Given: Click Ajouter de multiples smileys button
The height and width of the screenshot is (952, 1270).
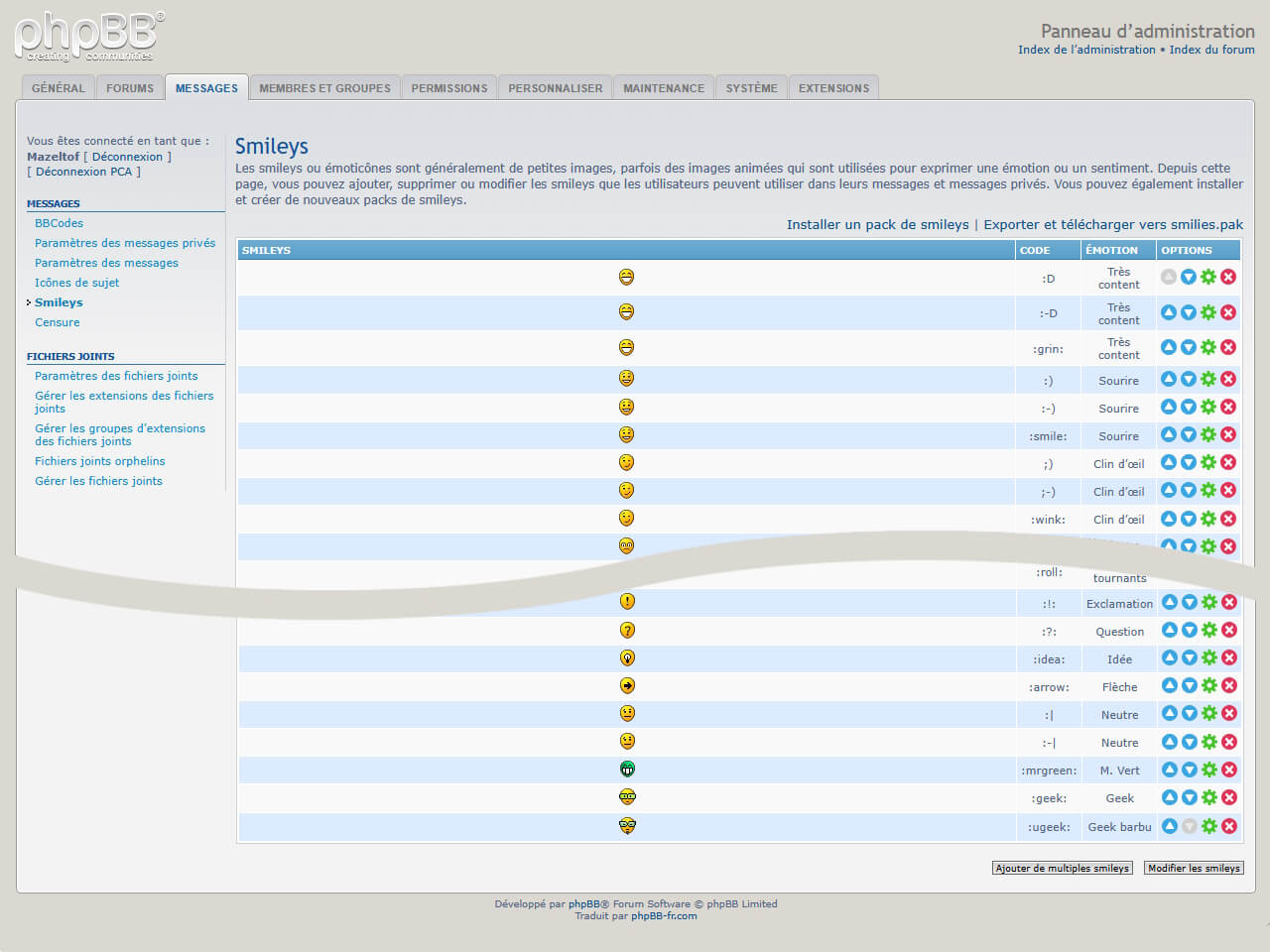Looking at the screenshot, I should [x=1062, y=868].
